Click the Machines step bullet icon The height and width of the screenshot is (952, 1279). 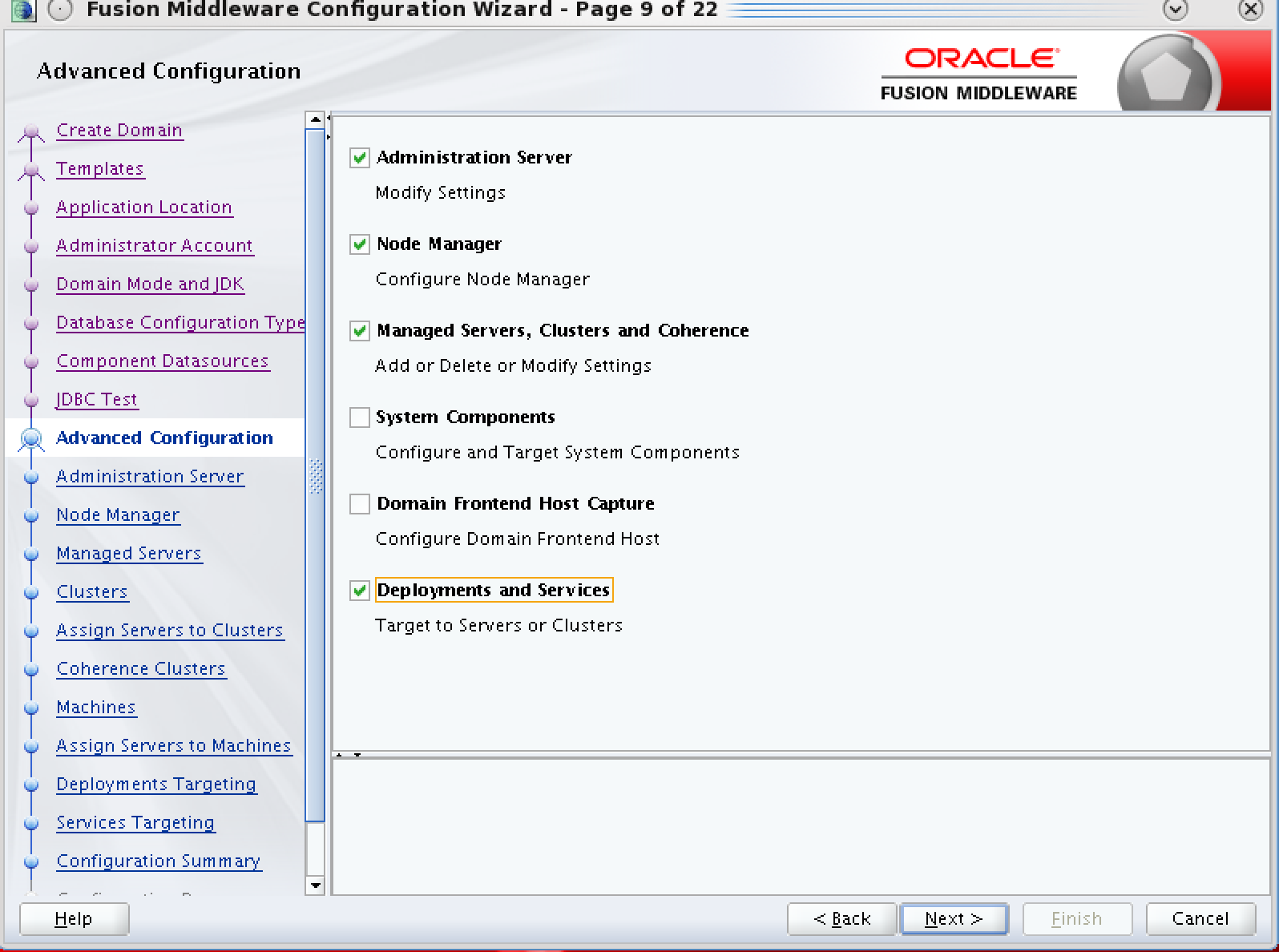tap(31, 708)
